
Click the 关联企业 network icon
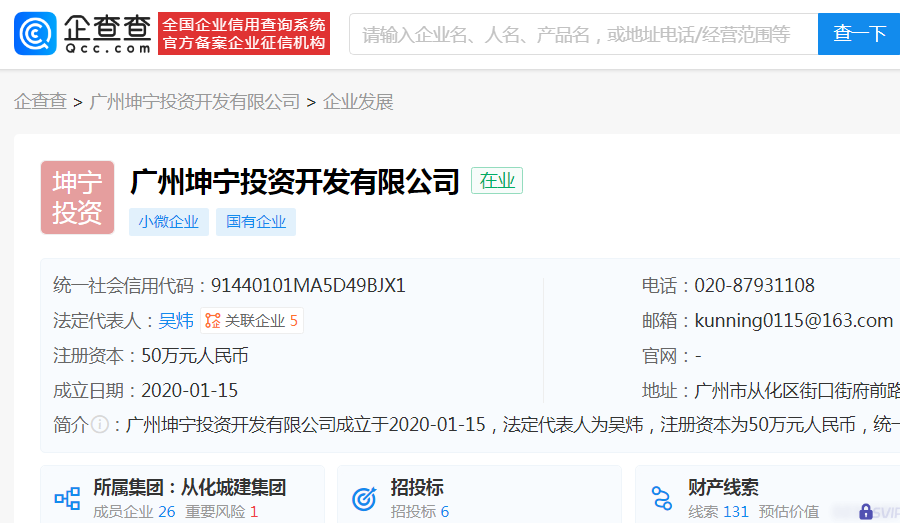pos(213,320)
